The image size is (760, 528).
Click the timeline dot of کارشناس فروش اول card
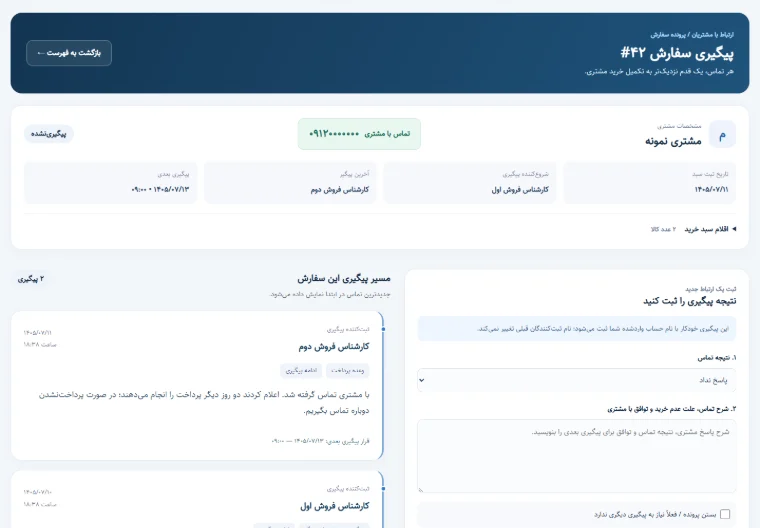tap(383, 489)
